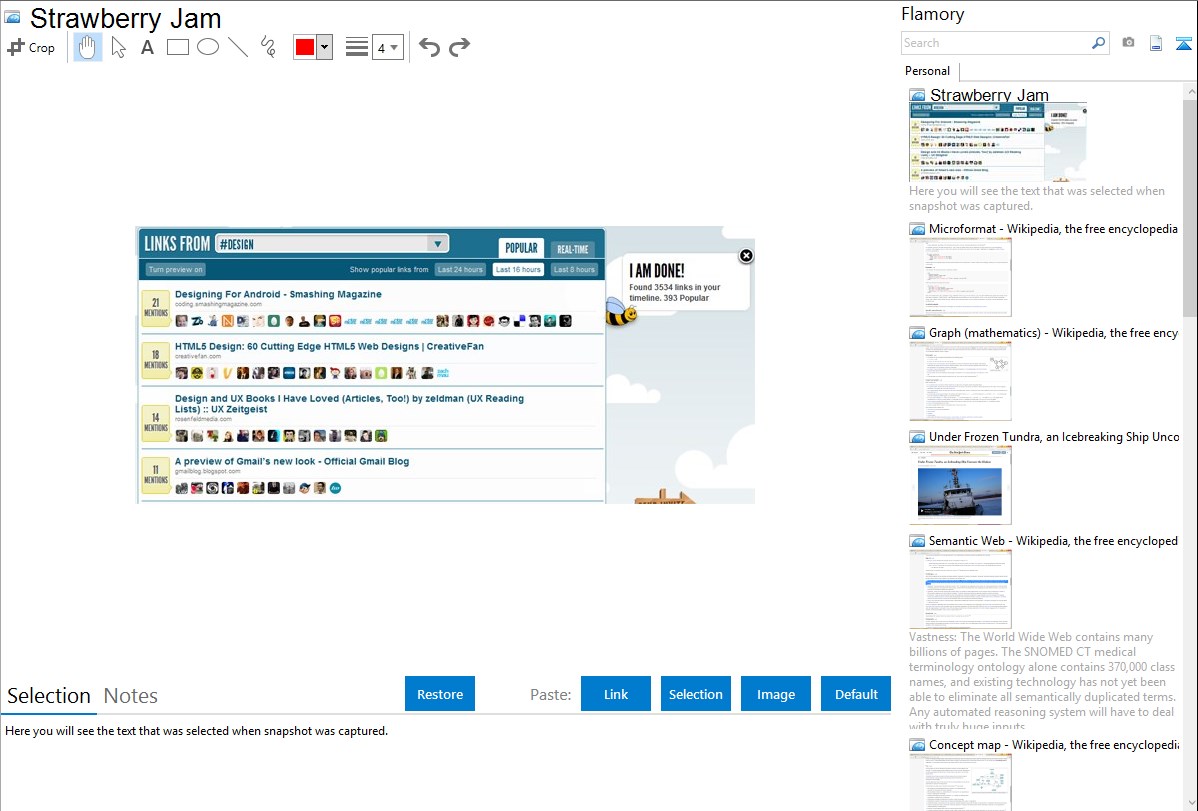Select the straight line tool

(238, 47)
